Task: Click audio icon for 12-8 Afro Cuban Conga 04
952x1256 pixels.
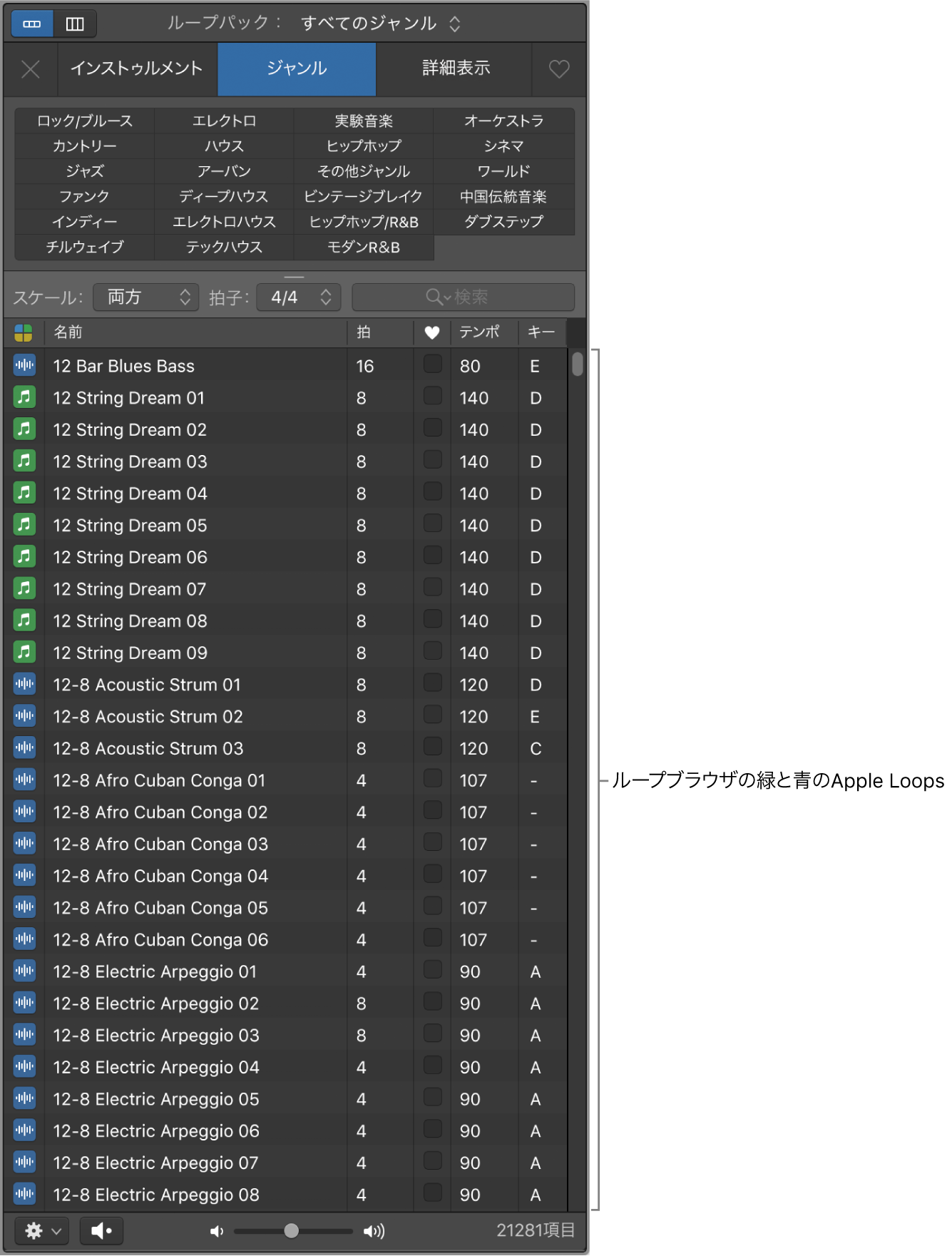Action: coord(24,875)
